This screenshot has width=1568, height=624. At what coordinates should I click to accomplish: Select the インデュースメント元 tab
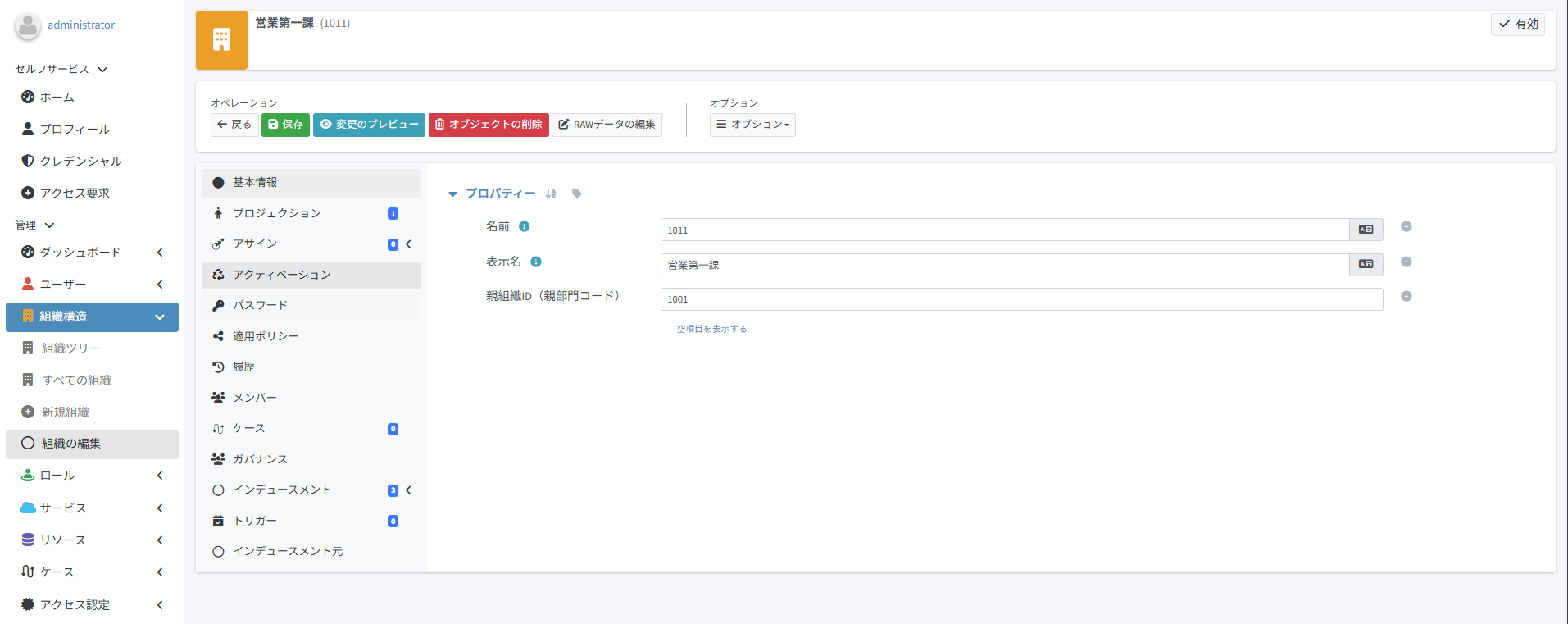(x=311, y=552)
